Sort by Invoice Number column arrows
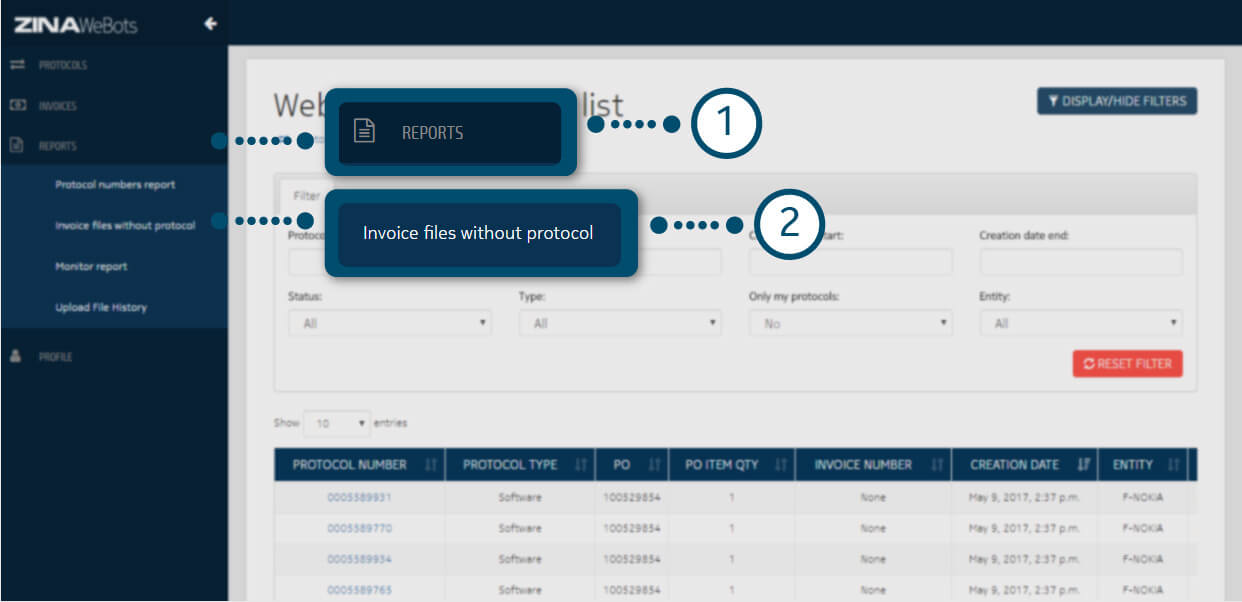The image size is (1242, 602). point(938,465)
